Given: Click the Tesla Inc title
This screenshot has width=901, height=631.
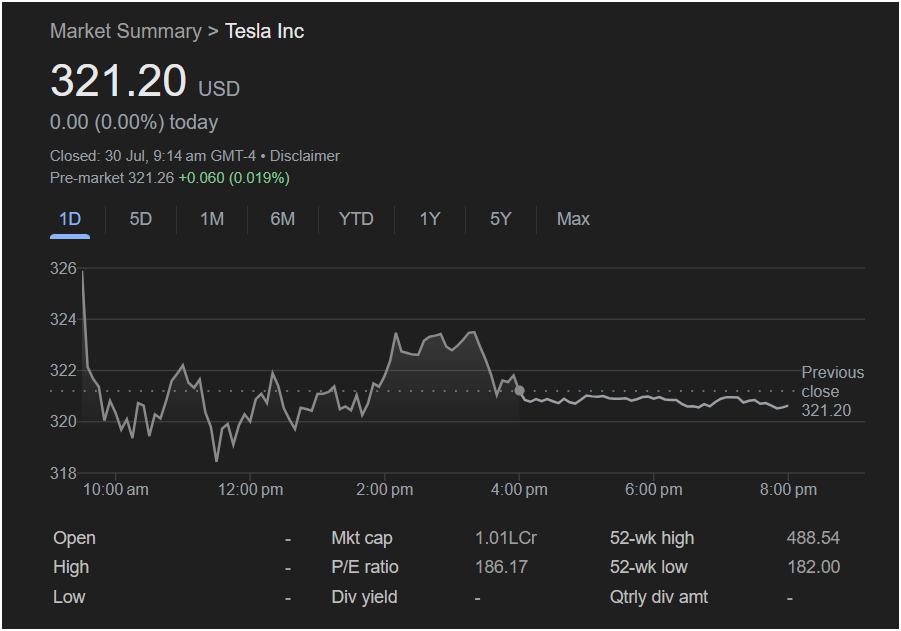Looking at the screenshot, I should (x=264, y=31).
